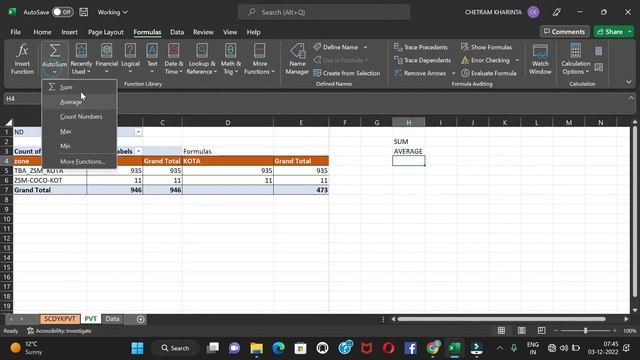Click Accessibility: Investigate in status bar
Screen dimensions: 640x360
[x=59, y=331]
